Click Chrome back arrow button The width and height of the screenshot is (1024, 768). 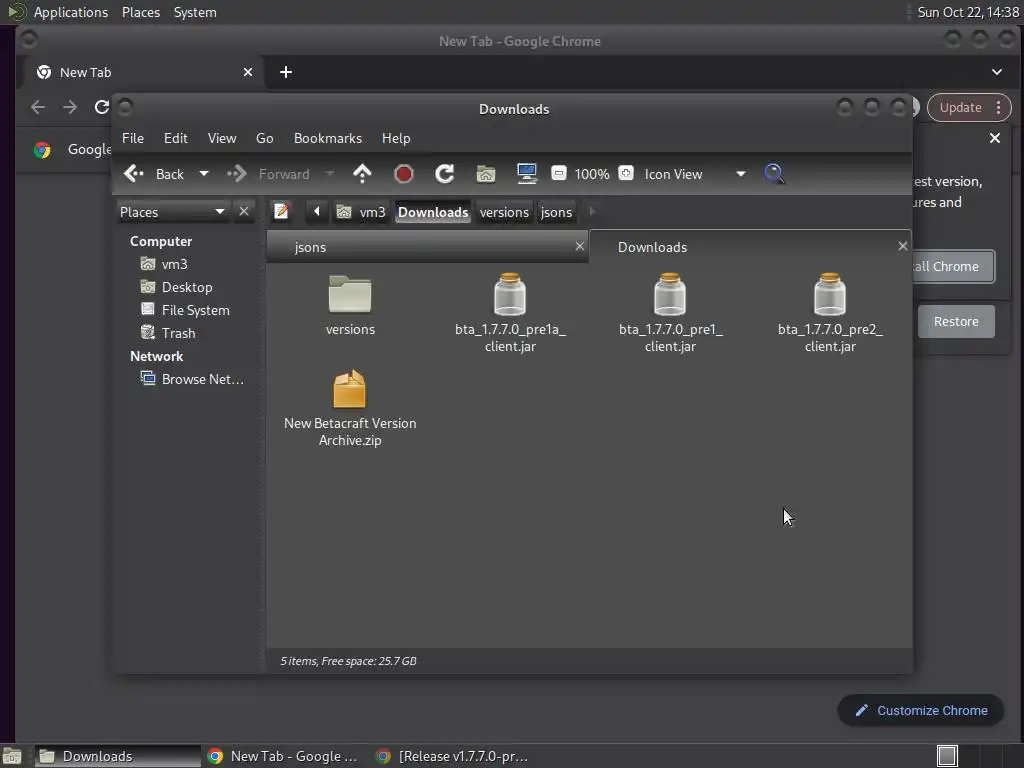[x=38, y=107]
